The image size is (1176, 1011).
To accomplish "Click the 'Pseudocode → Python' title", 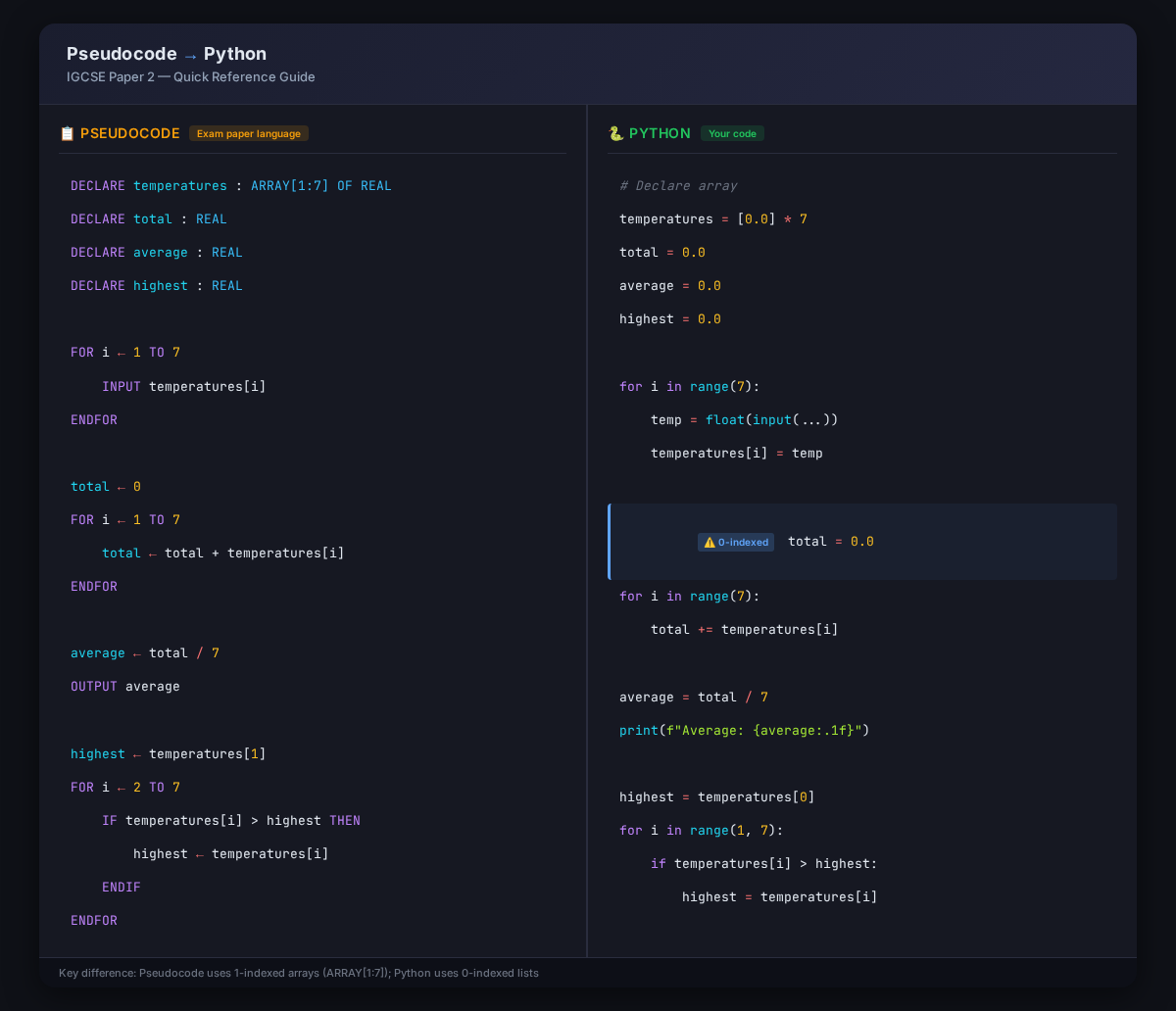I will click(x=167, y=54).
